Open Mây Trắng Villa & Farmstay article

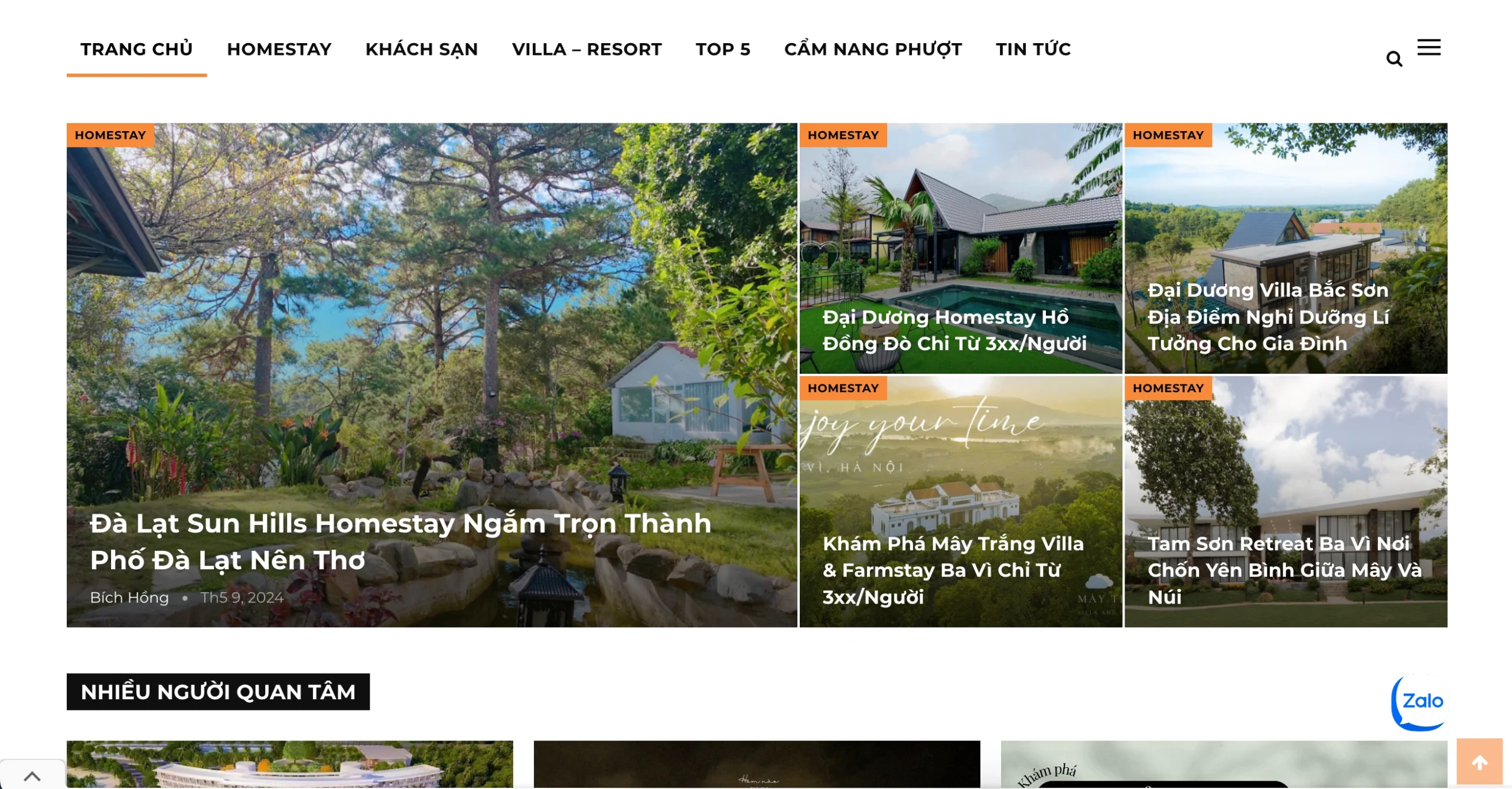coord(953,570)
